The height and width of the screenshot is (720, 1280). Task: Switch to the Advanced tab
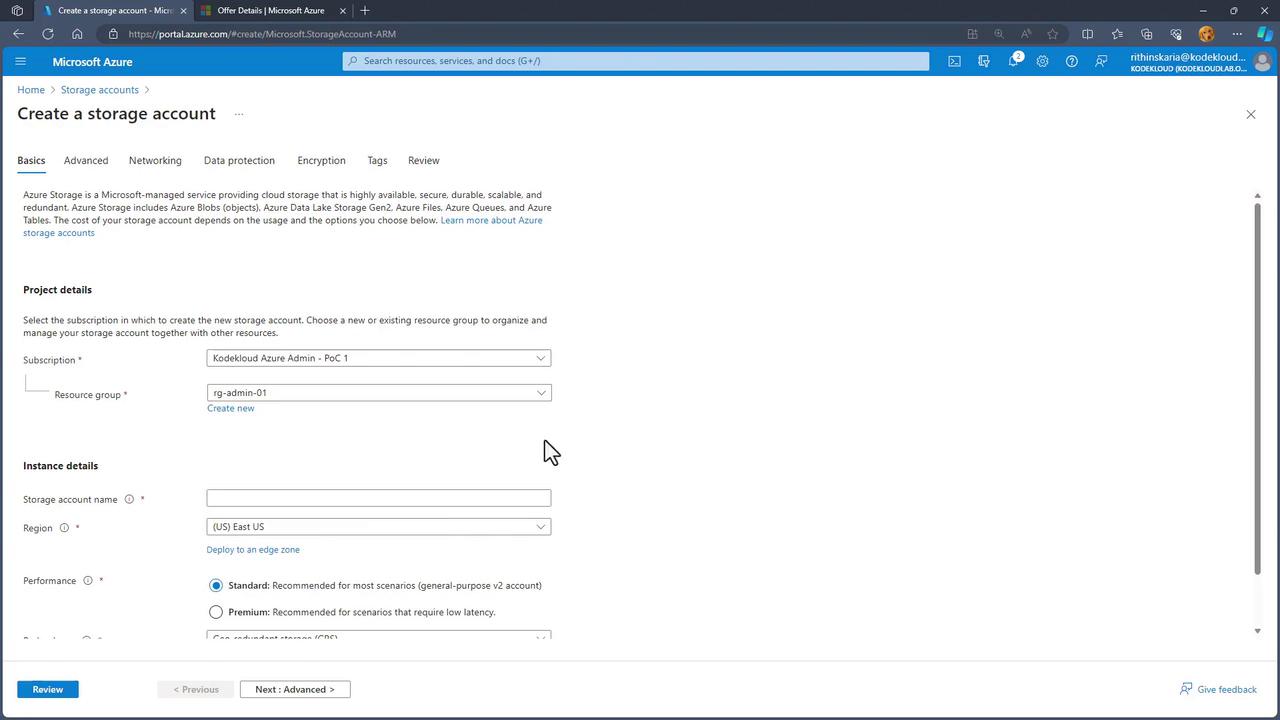click(86, 160)
